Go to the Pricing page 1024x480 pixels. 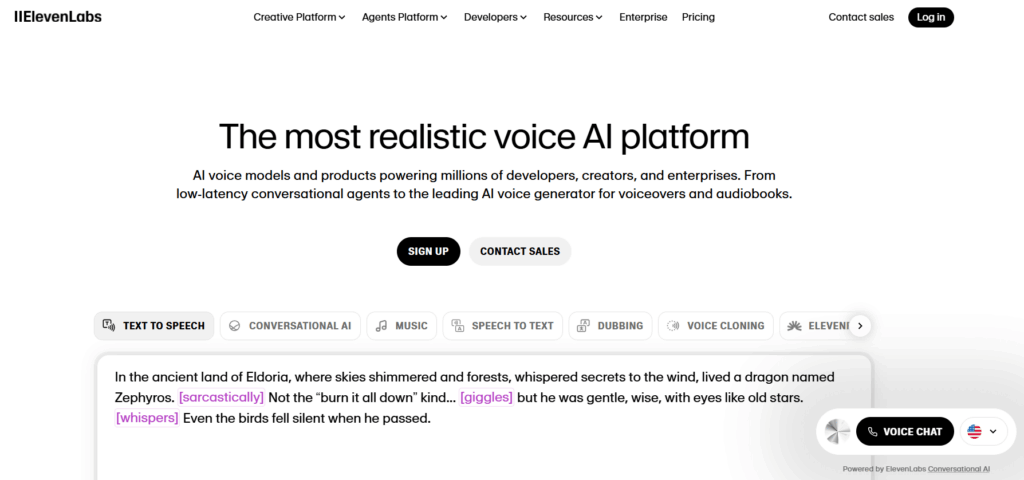pyautogui.click(x=698, y=17)
